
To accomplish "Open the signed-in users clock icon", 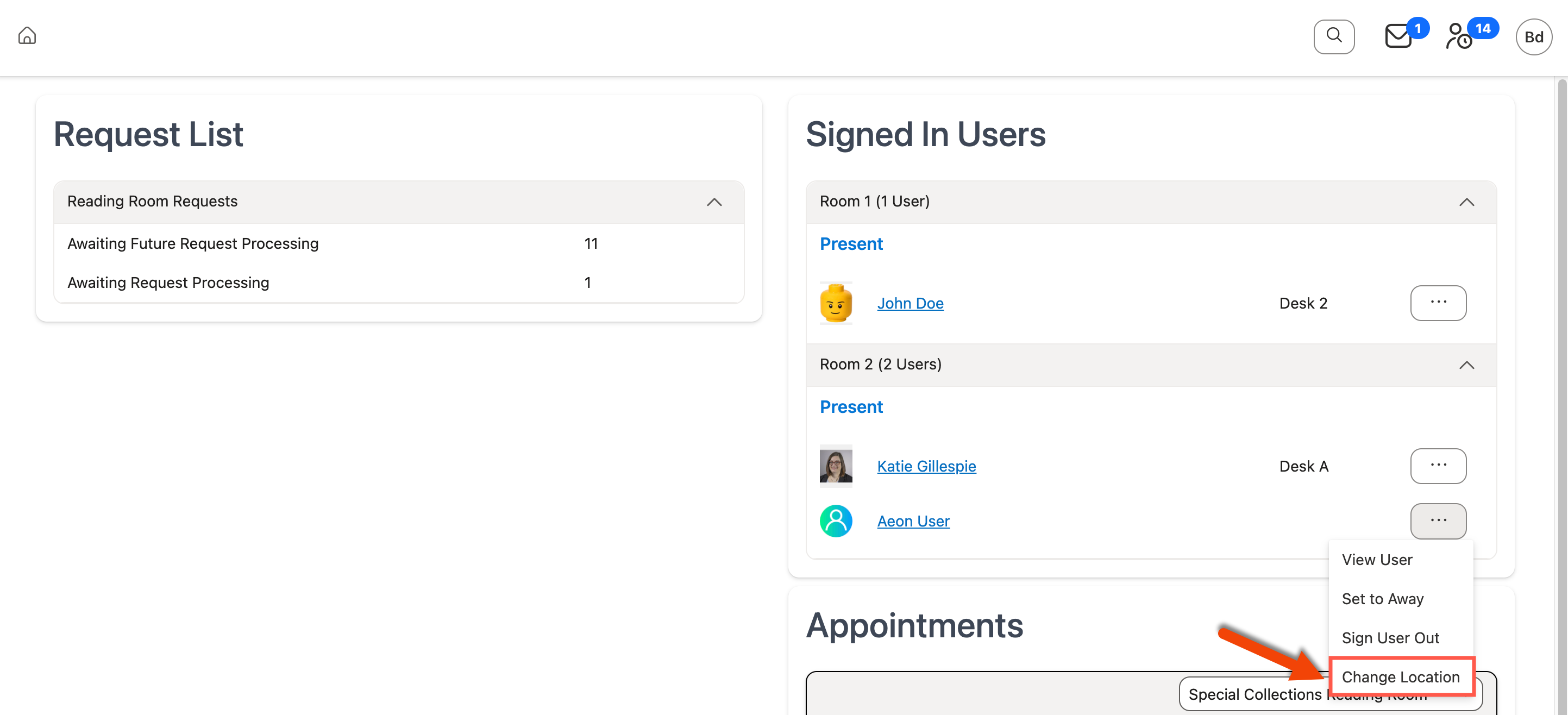I will point(1458,36).
